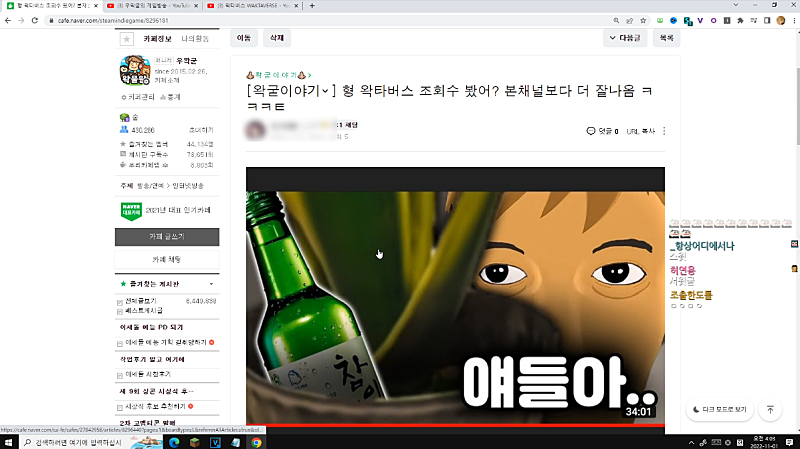The width and height of the screenshot is (800, 449).
Task: Click the cafe profile image in sidebar
Action: point(135,70)
